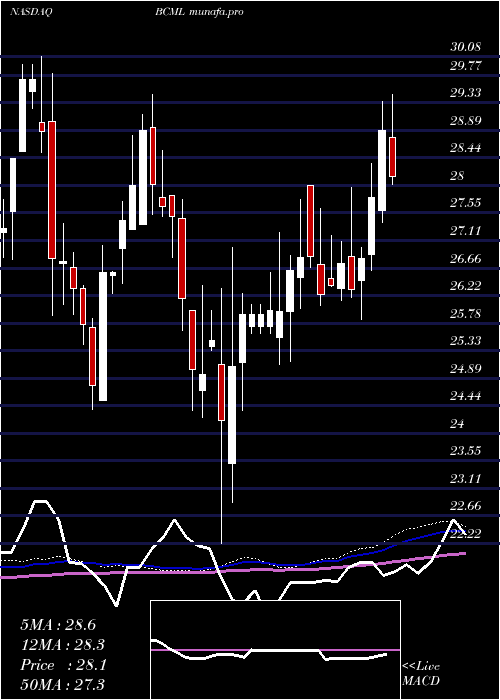Click the 28 price axis label
The image size is (500, 700).
[457, 175]
